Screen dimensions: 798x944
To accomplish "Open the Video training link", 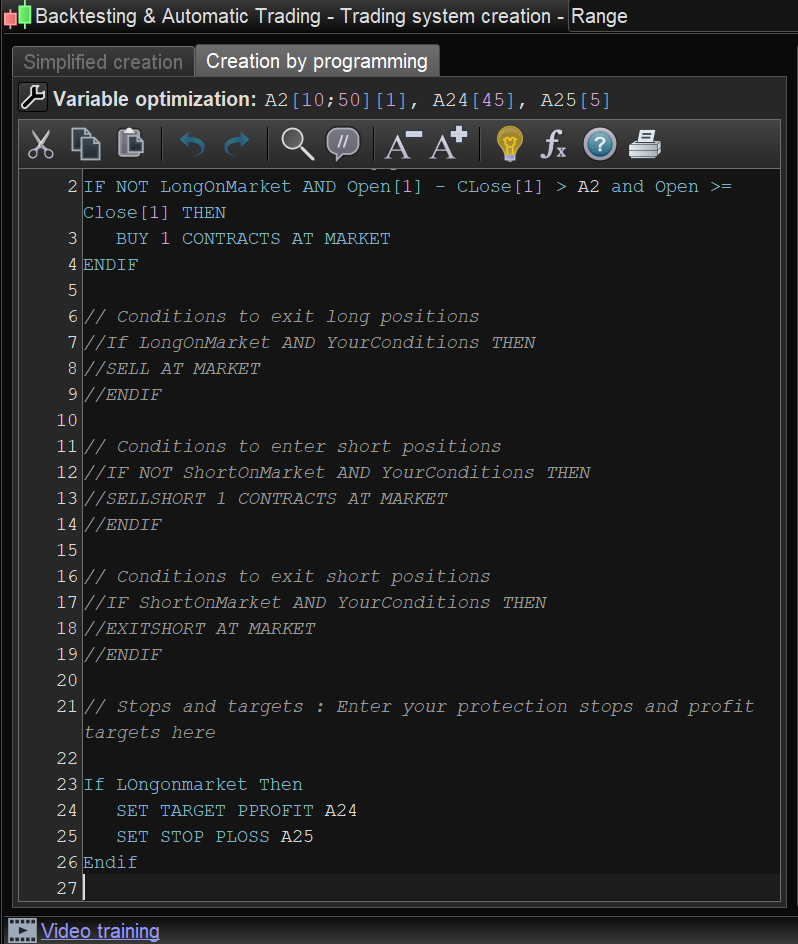I will [x=100, y=931].
